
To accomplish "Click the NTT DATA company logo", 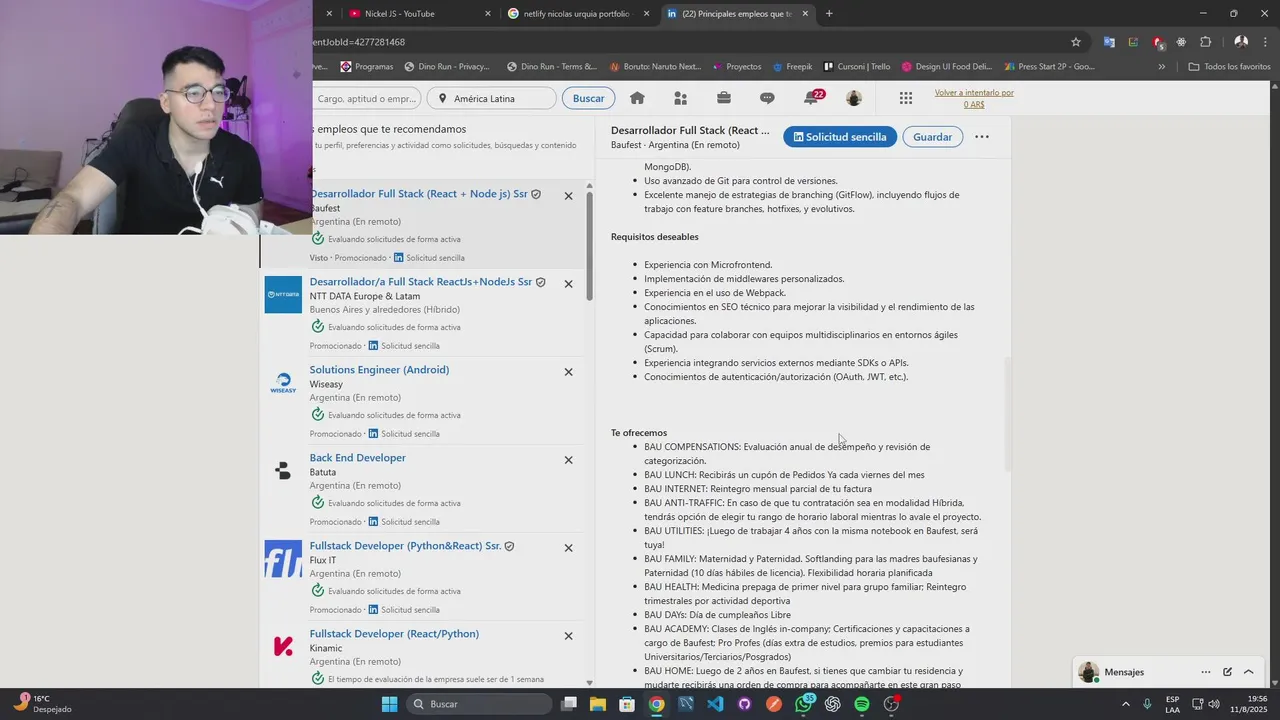I will 283,295.
